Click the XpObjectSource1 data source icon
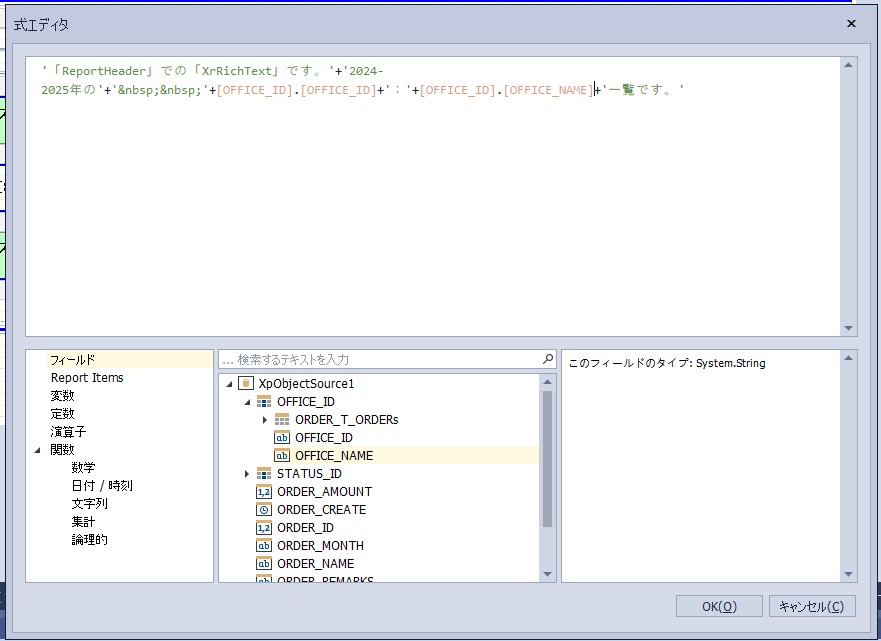This screenshot has width=881, height=641. pos(246,384)
